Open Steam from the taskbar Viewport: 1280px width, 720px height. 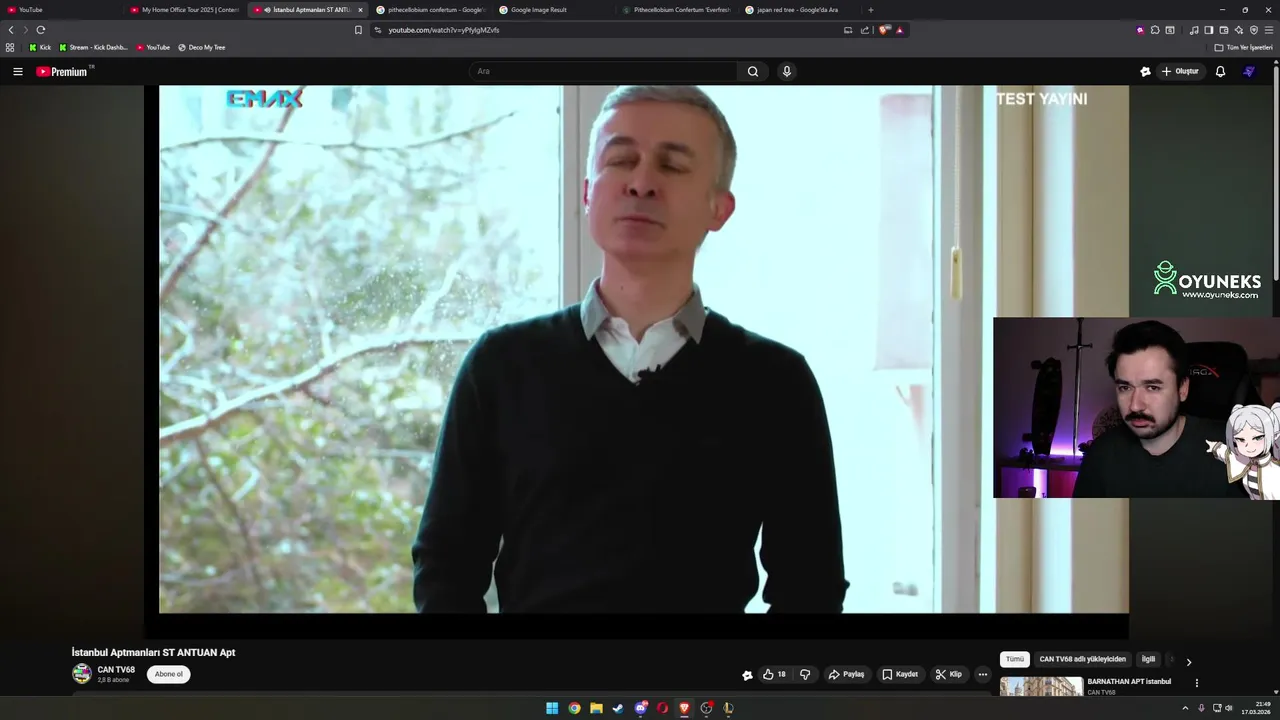click(x=618, y=708)
